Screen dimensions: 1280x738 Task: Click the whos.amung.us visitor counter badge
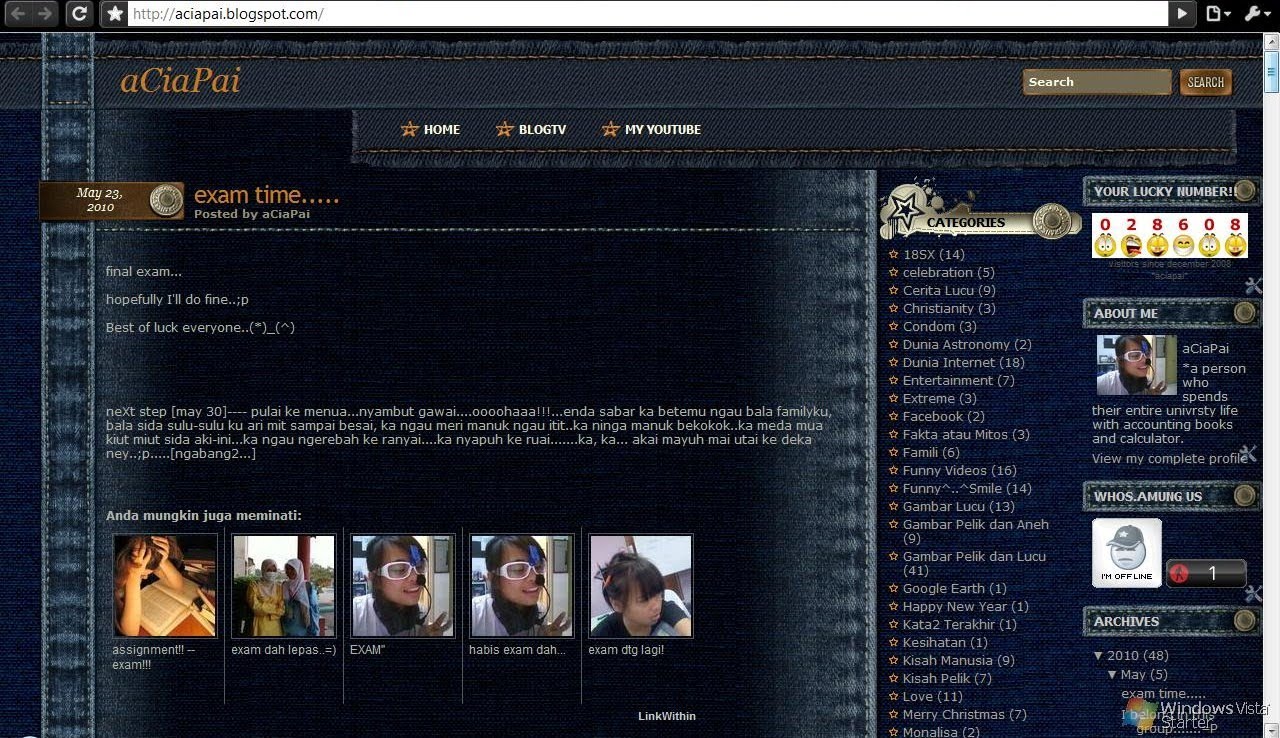(1206, 573)
